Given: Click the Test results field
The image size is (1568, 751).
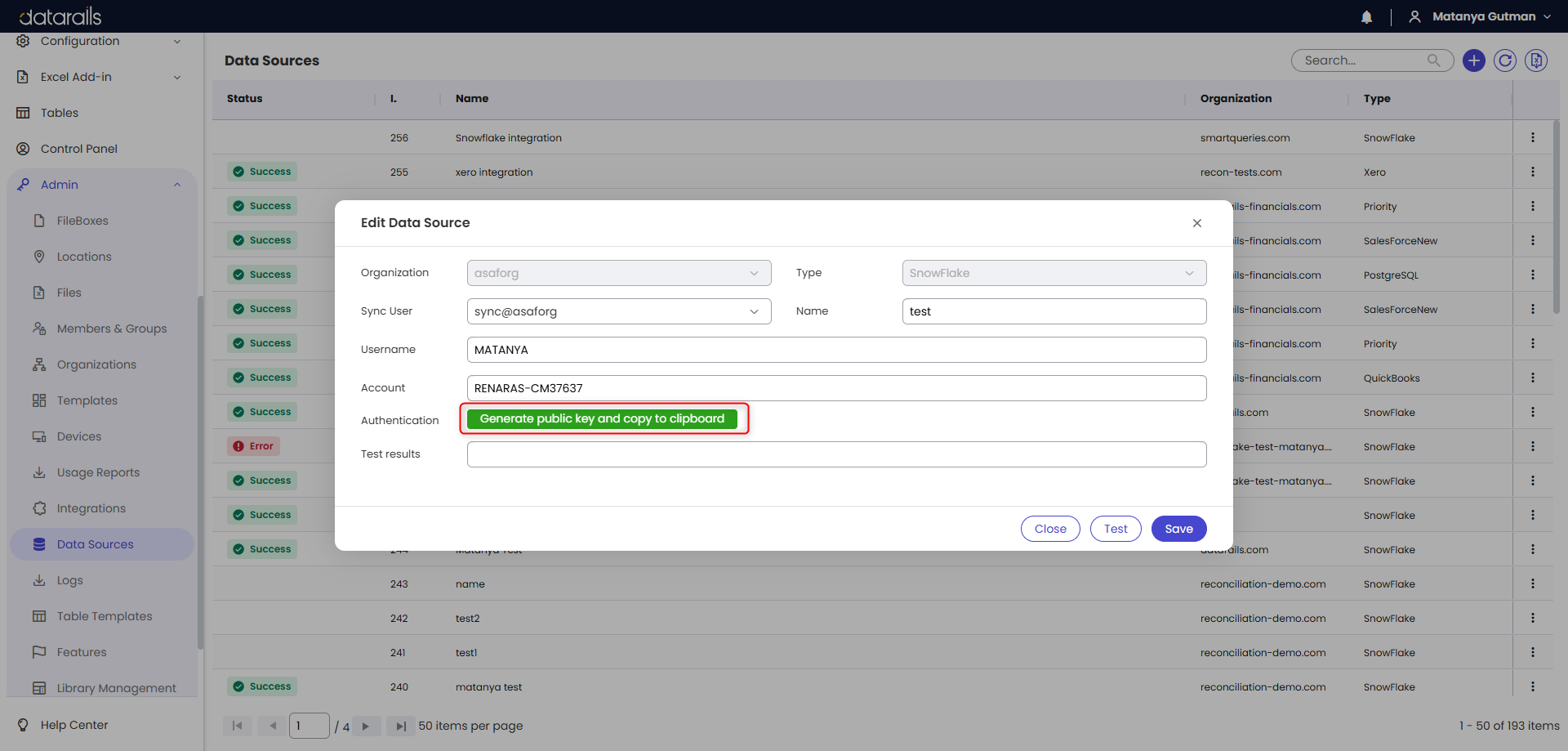Looking at the screenshot, I should 837,454.
